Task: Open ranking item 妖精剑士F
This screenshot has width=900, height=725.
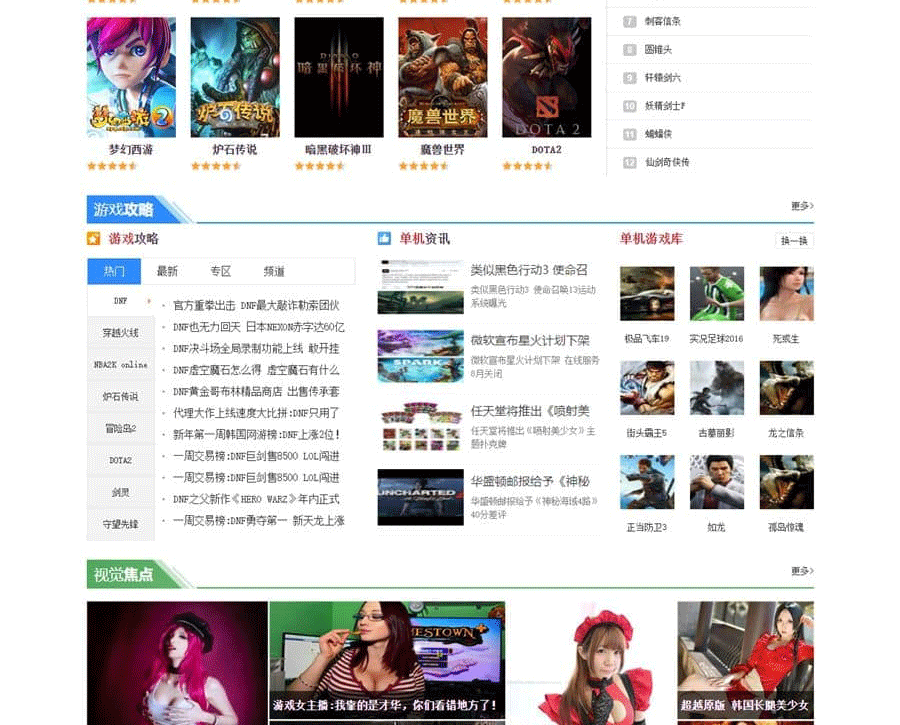Action: [665, 106]
